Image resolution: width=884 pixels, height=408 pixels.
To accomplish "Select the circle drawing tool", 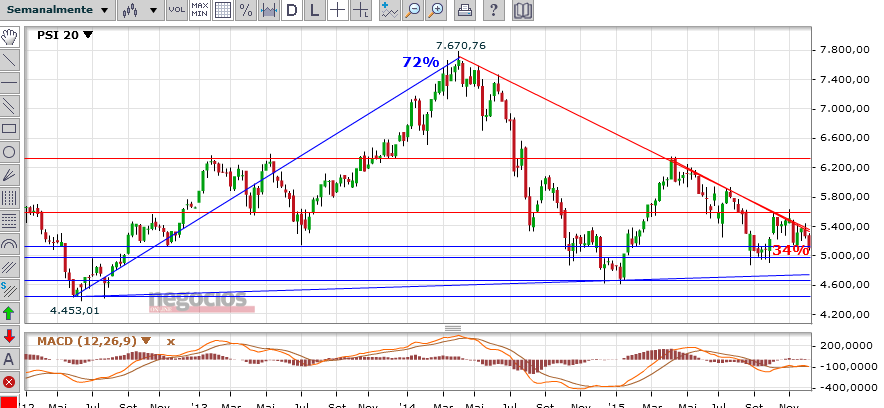I will click(x=9, y=152).
